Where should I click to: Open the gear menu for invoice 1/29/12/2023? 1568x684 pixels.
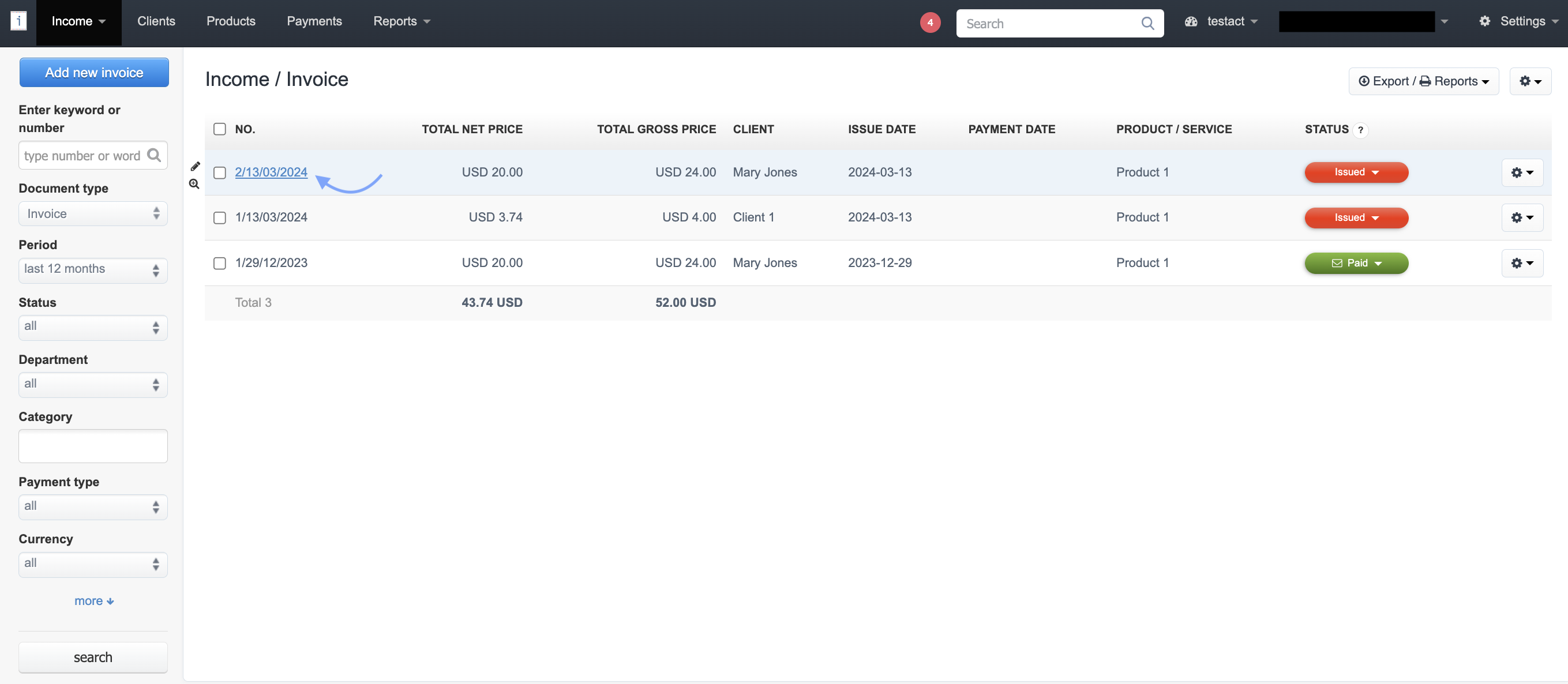coord(1522,263)
